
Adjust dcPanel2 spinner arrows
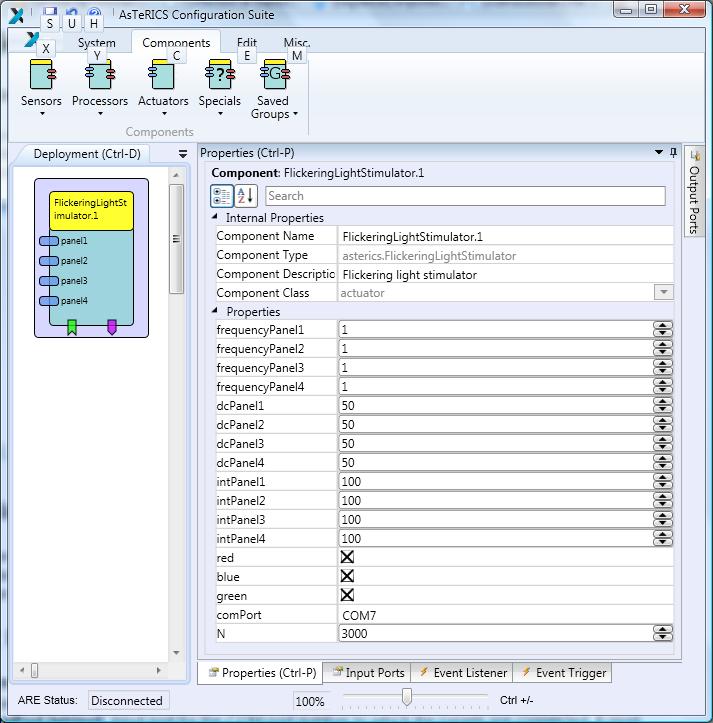663,424
